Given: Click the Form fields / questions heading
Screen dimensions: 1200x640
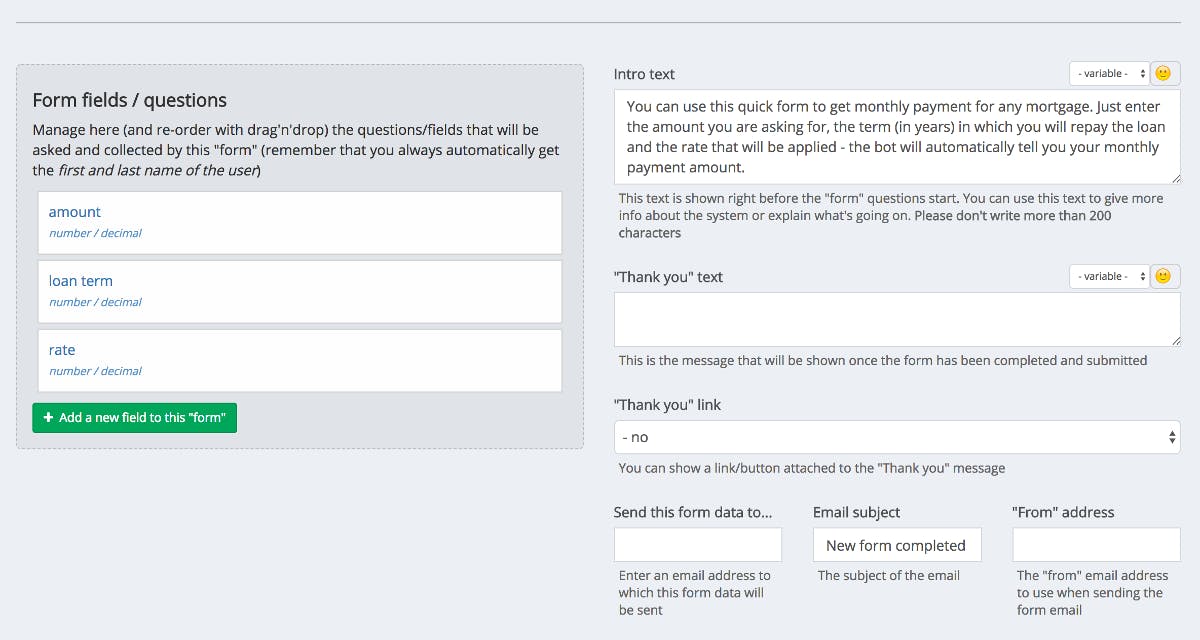Looking at the screenshot, I should [130, 100].
